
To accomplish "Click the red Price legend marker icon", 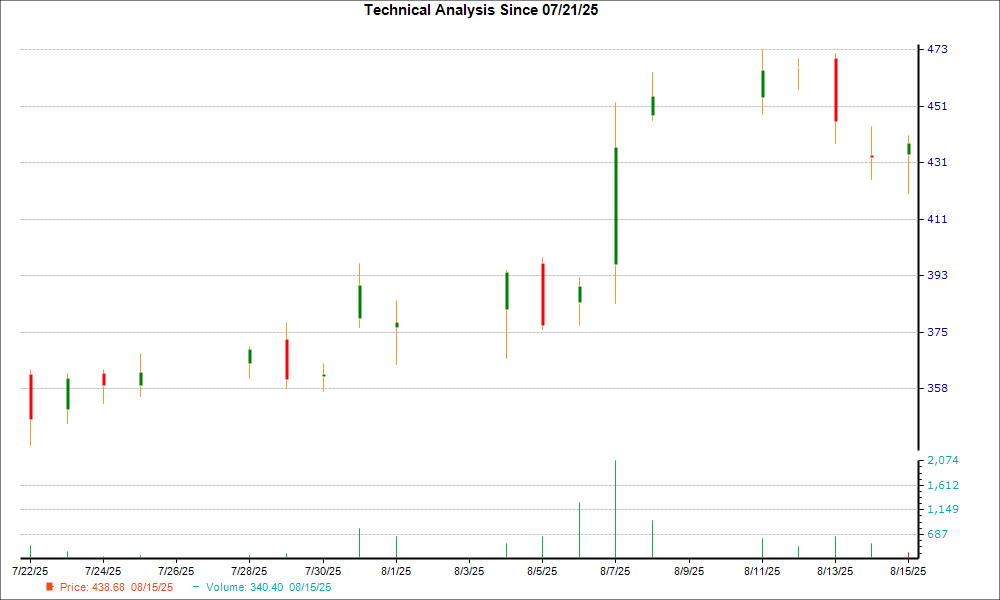I will point(50,587).
